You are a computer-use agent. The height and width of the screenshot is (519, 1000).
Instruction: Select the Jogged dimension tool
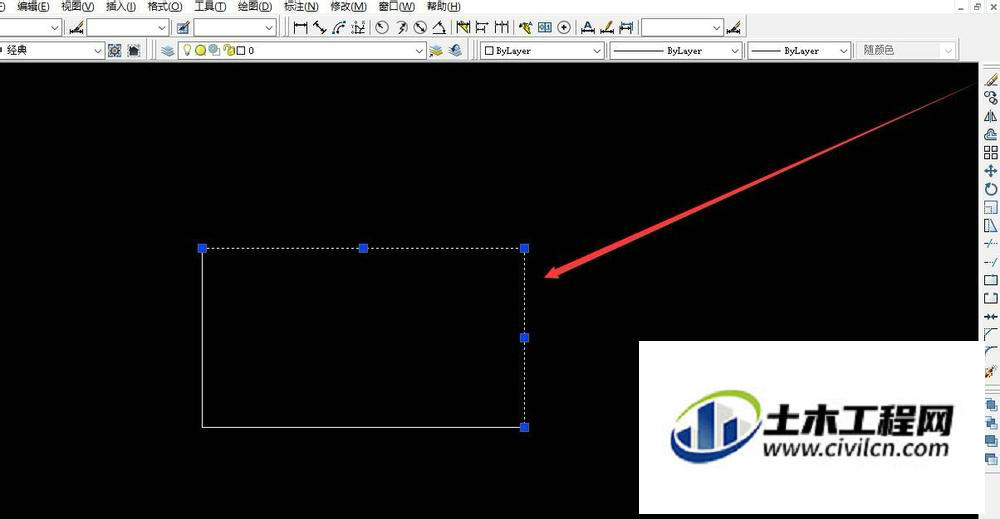(x=401, y=27)
